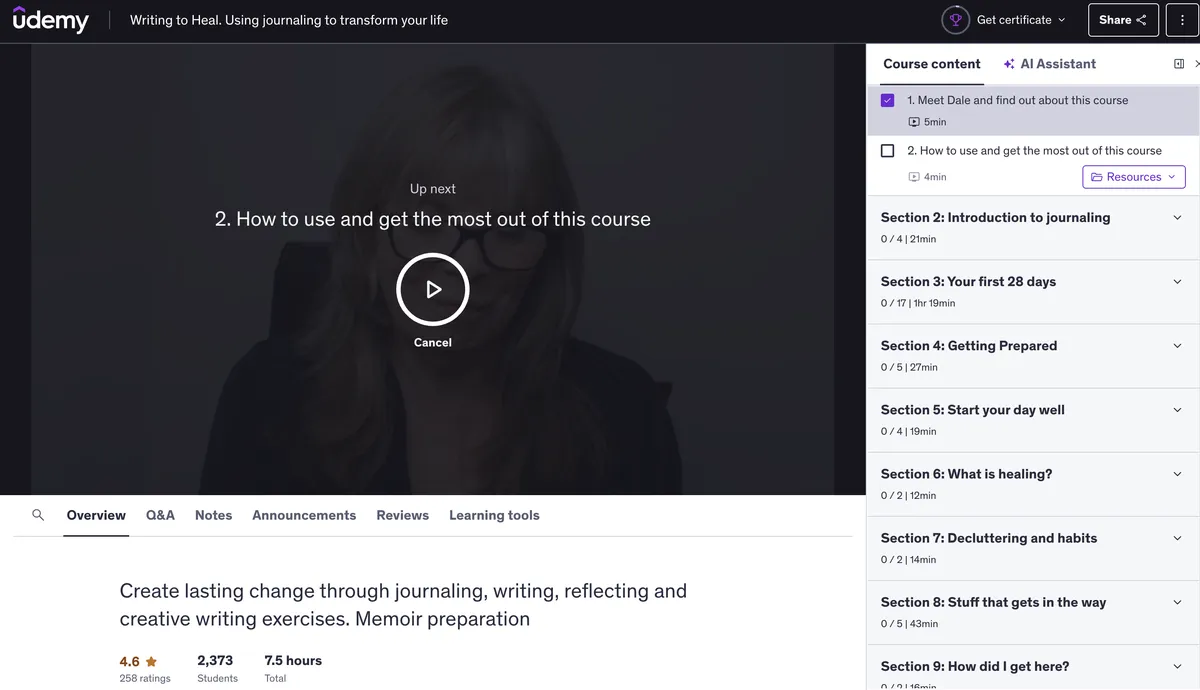Select the Course content panel tab
Screen dimensions: 1200x690
point(931,64)
